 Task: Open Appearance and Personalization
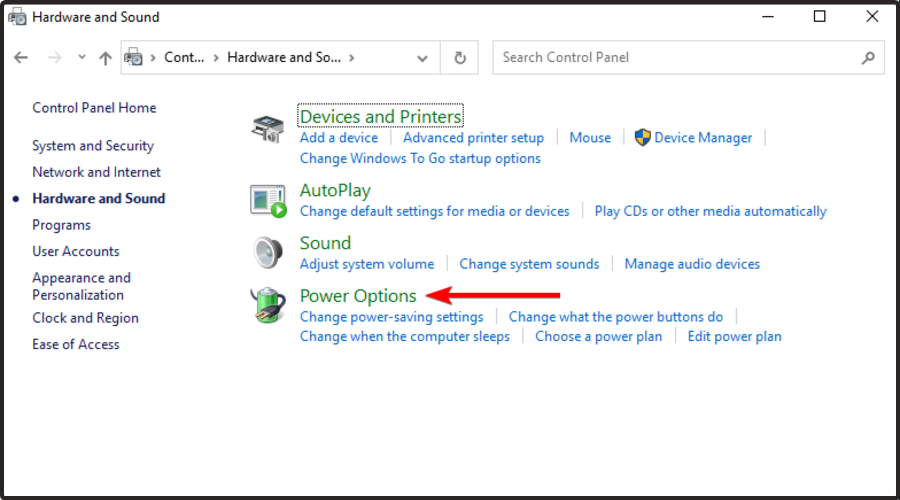(82, 286)
